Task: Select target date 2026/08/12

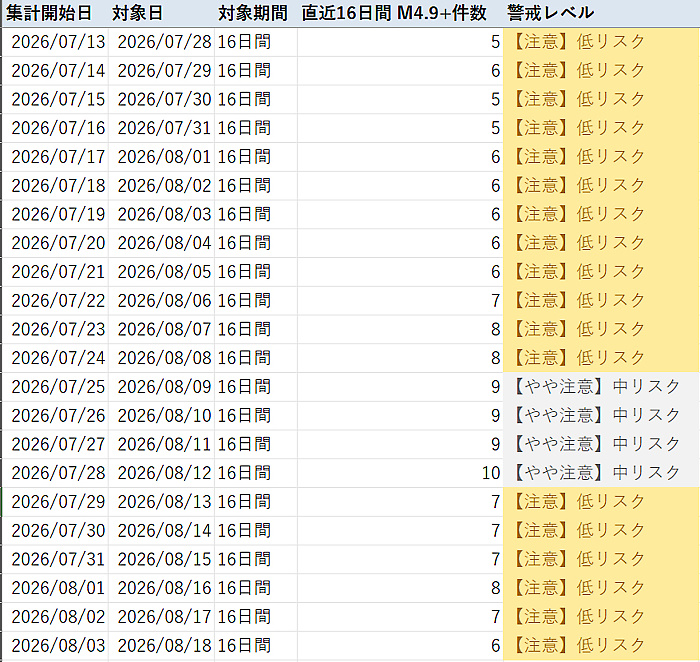Action: [161, 473]
